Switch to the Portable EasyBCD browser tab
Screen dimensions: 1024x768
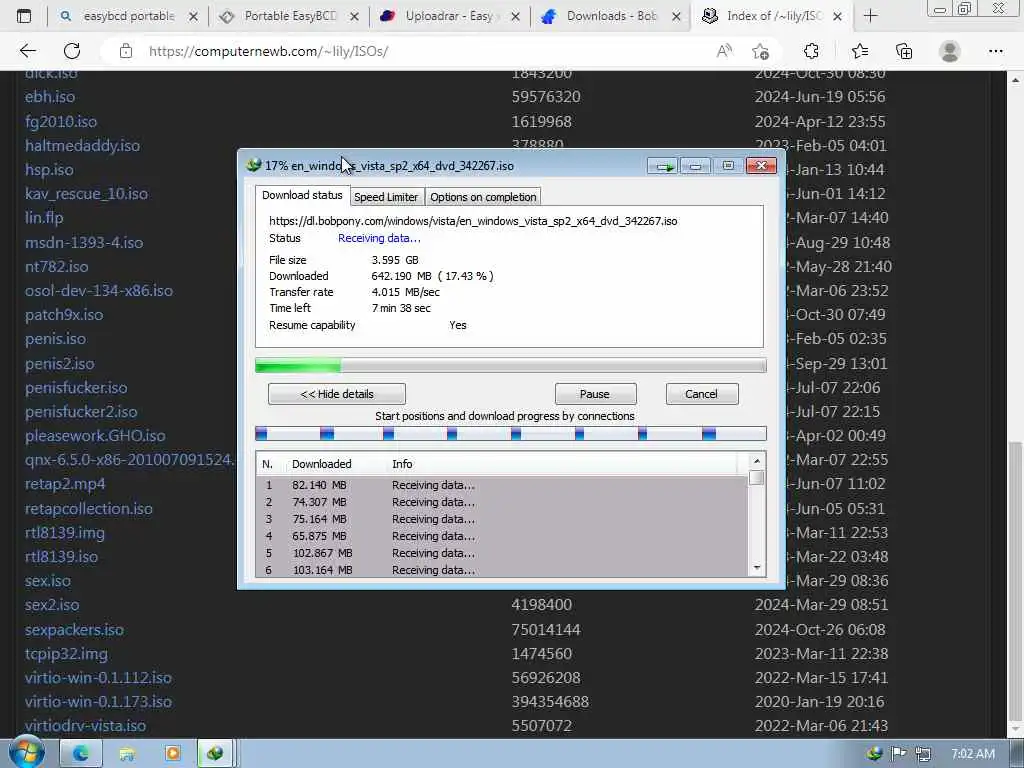point(289,16)
